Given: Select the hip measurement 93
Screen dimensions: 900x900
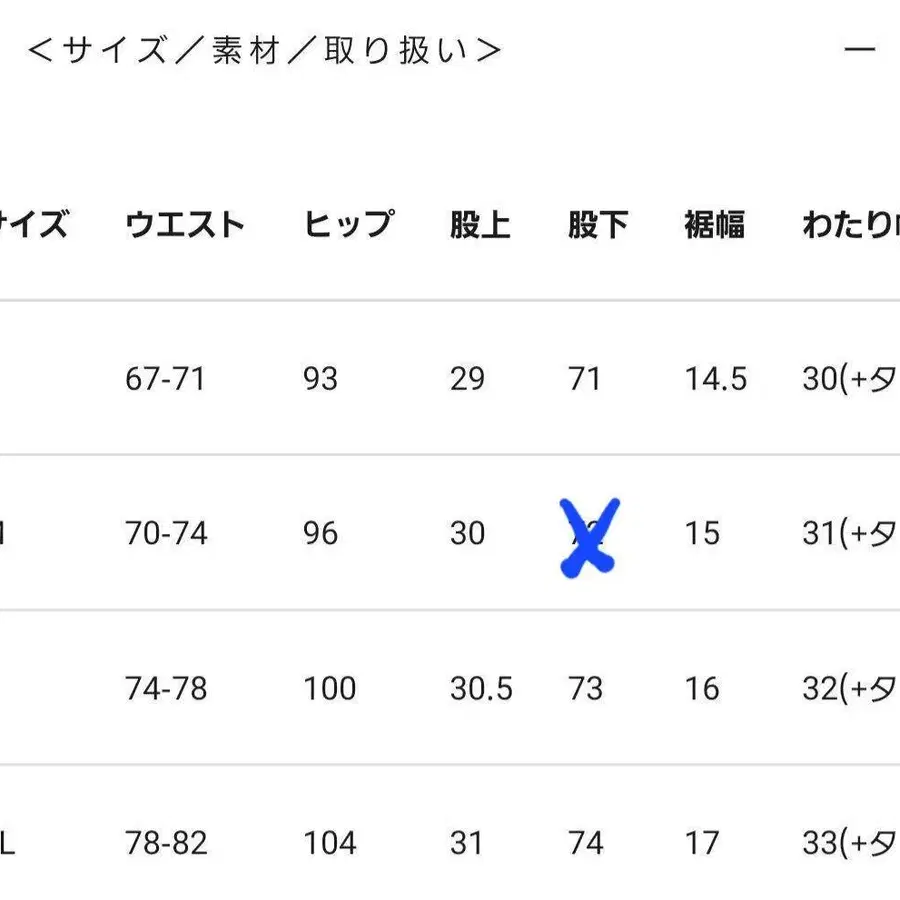Looking at the screenshot, I should click(318, 379).
